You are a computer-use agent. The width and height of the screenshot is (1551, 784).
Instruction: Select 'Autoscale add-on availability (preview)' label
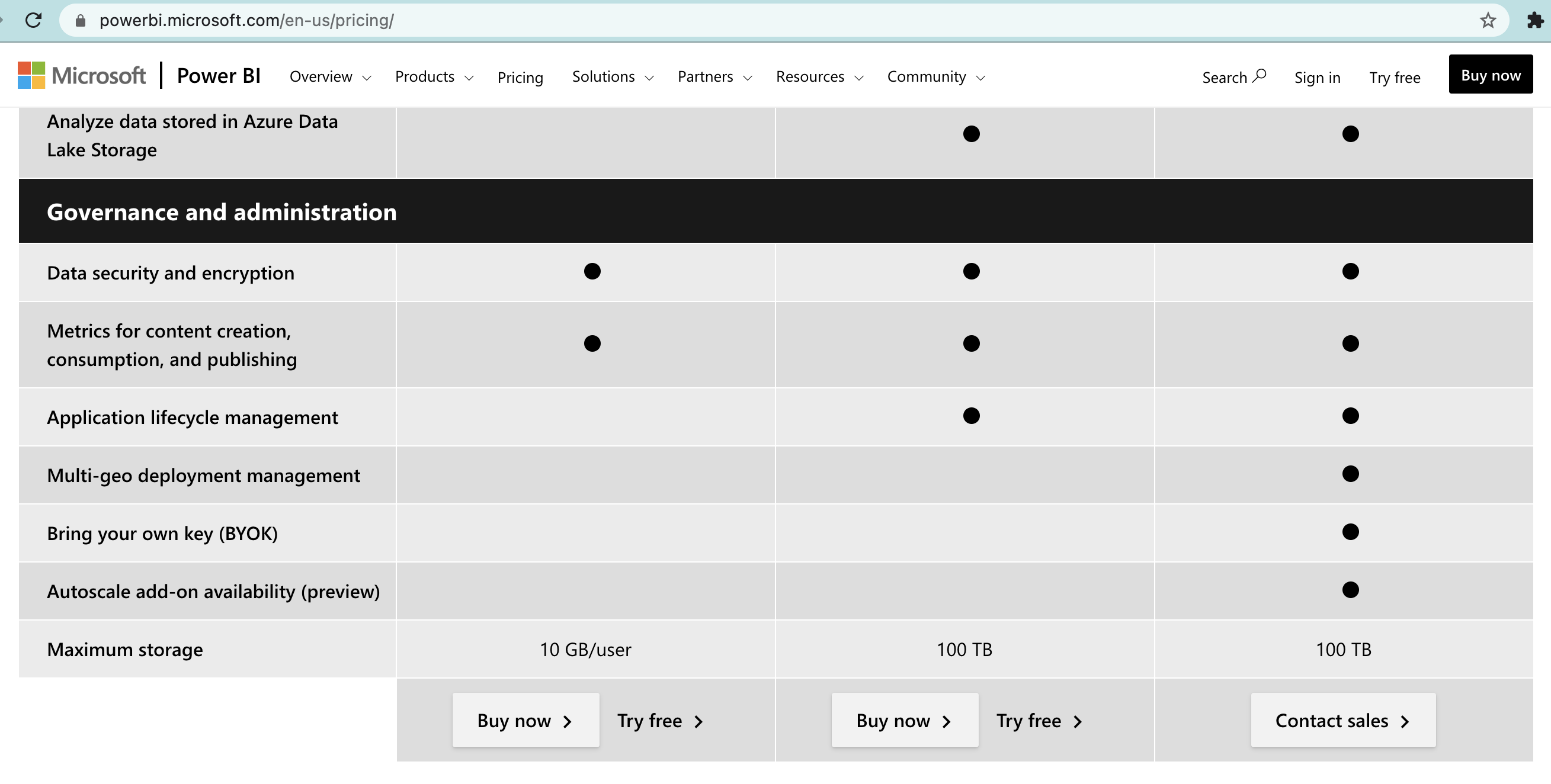tap(214, 592)
